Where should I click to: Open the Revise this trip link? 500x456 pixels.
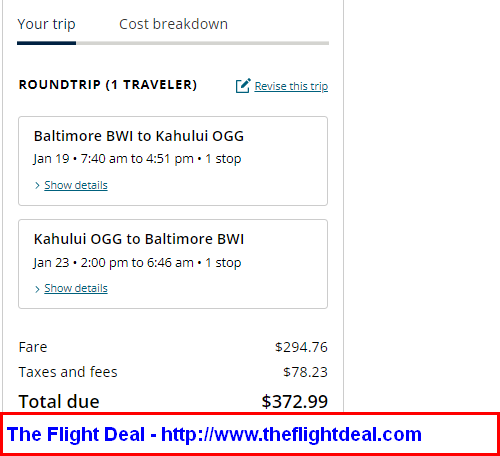[x=291, y=86]
